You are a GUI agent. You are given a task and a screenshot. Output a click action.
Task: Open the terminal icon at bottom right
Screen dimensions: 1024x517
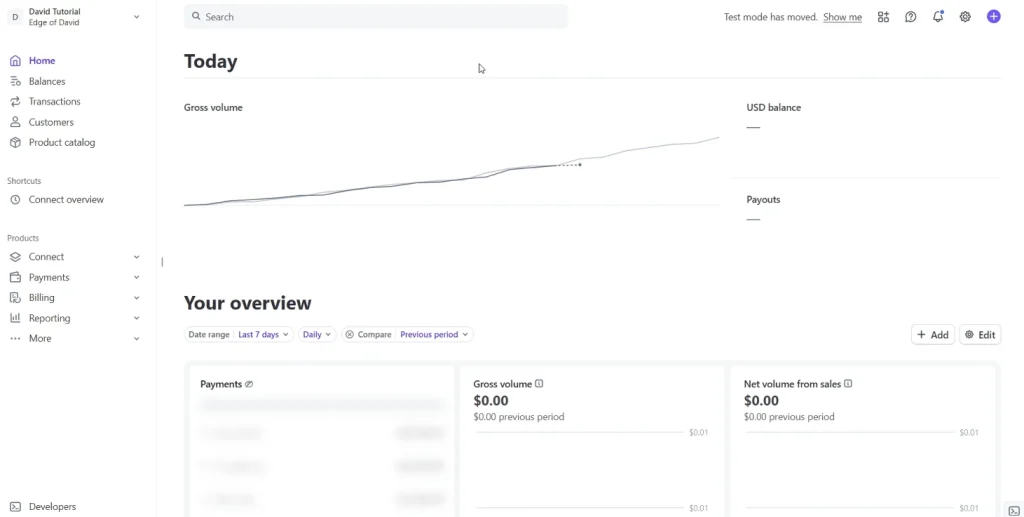pyautogui.click(x=1014, y=510)
